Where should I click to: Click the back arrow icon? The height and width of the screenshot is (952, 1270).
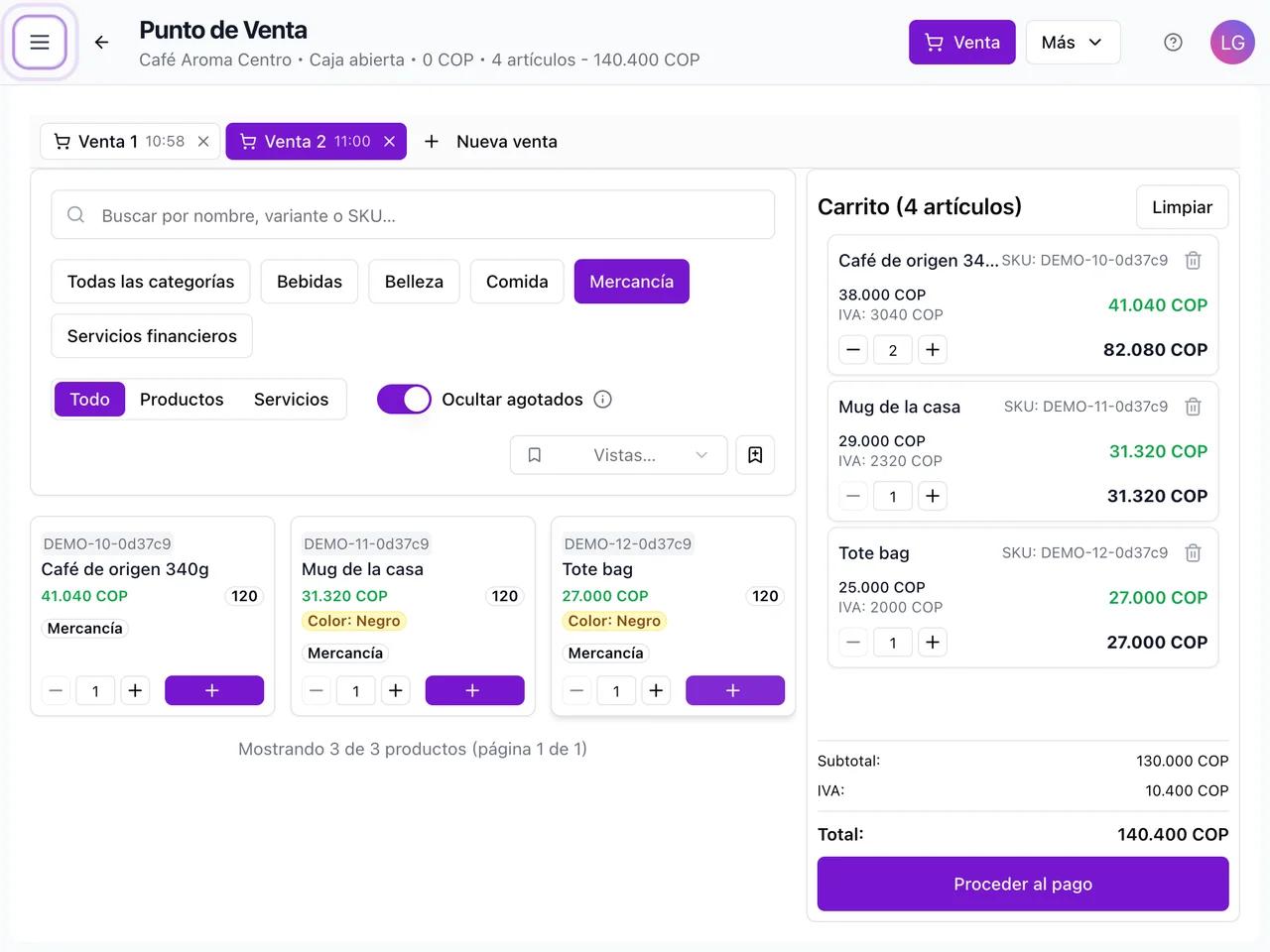click(x=101, y=43)
